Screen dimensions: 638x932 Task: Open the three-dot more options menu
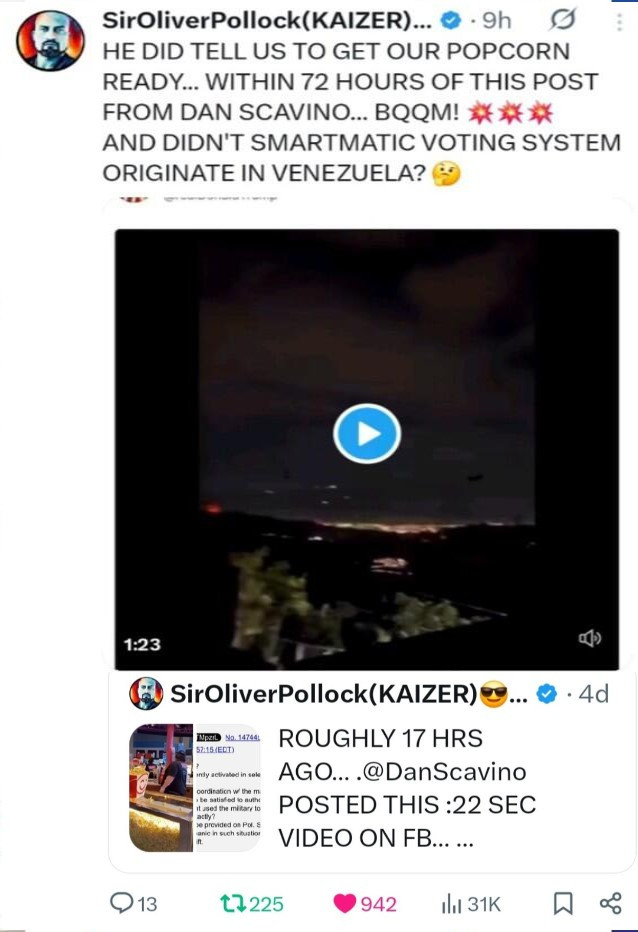click(x=619, y=22)
